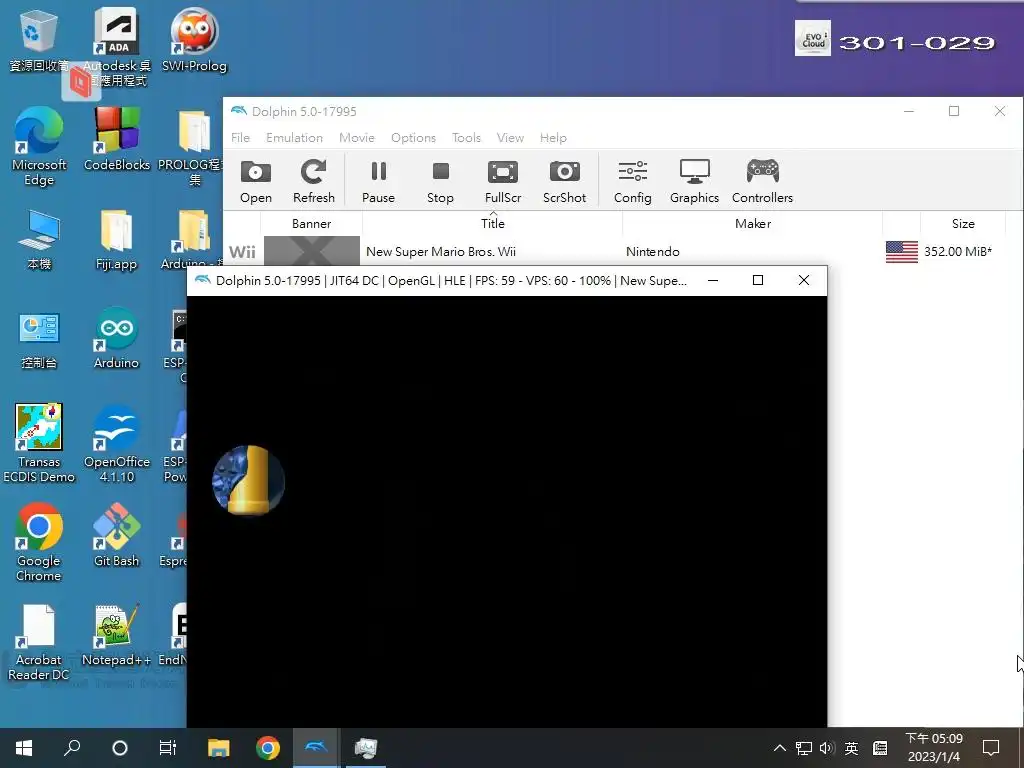Click the Wii platform icon in game row
The image size is (1024, 768).
pos(242,252)
